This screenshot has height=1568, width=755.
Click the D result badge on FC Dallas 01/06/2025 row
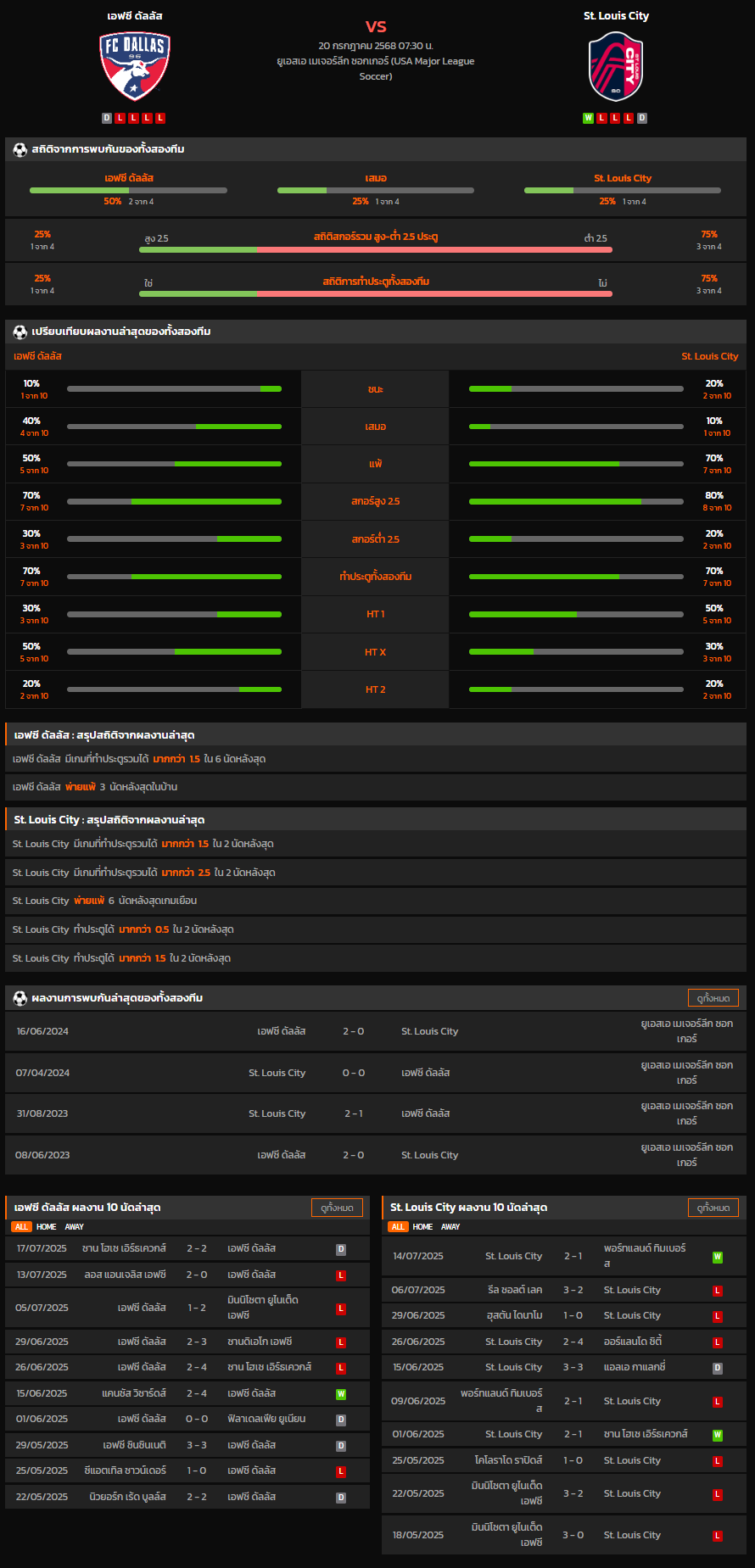pyautogui.click(x=341, y=1420)
